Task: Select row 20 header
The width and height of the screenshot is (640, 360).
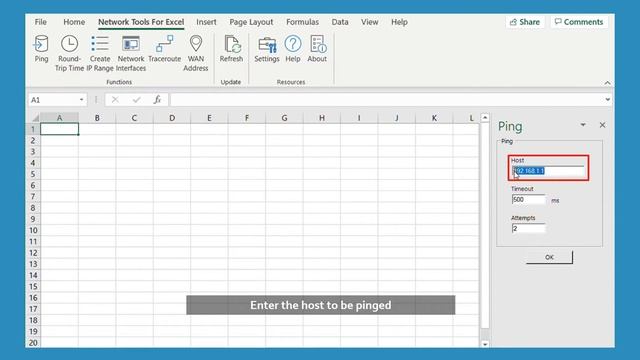Action: (33, 342)
